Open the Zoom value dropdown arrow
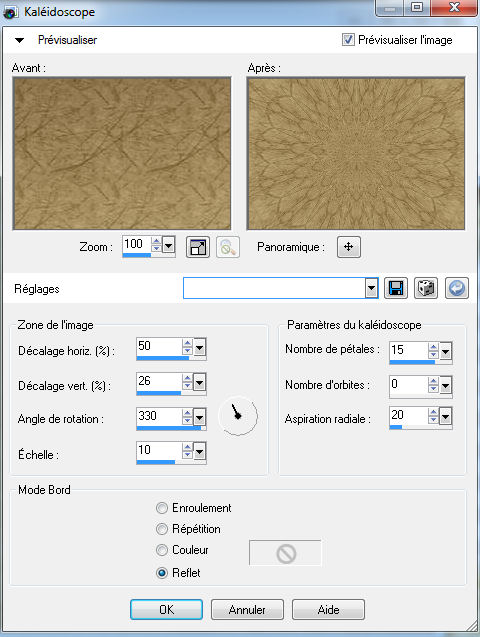 coord(169,245)
